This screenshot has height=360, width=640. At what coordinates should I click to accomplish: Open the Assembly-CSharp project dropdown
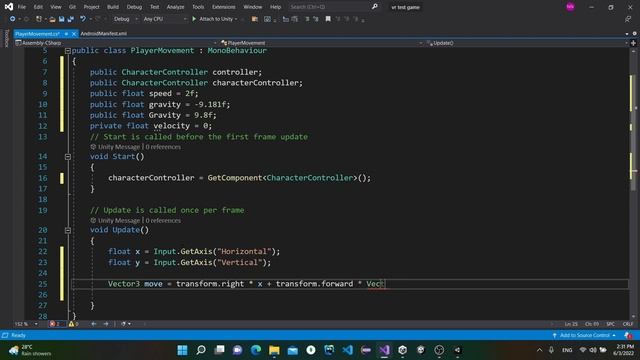pyautogui.click(x=116, y=43)
